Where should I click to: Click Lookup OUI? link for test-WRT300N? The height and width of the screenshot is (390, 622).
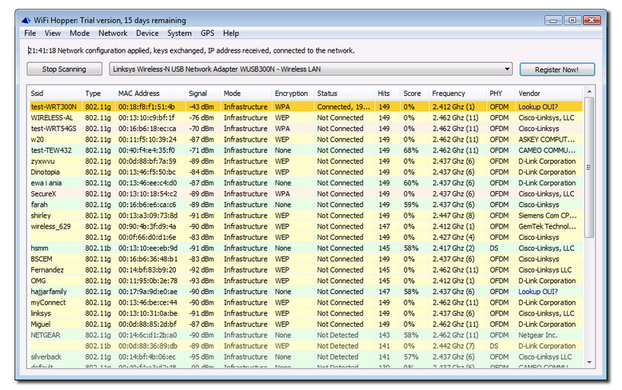tap(538, 107)
